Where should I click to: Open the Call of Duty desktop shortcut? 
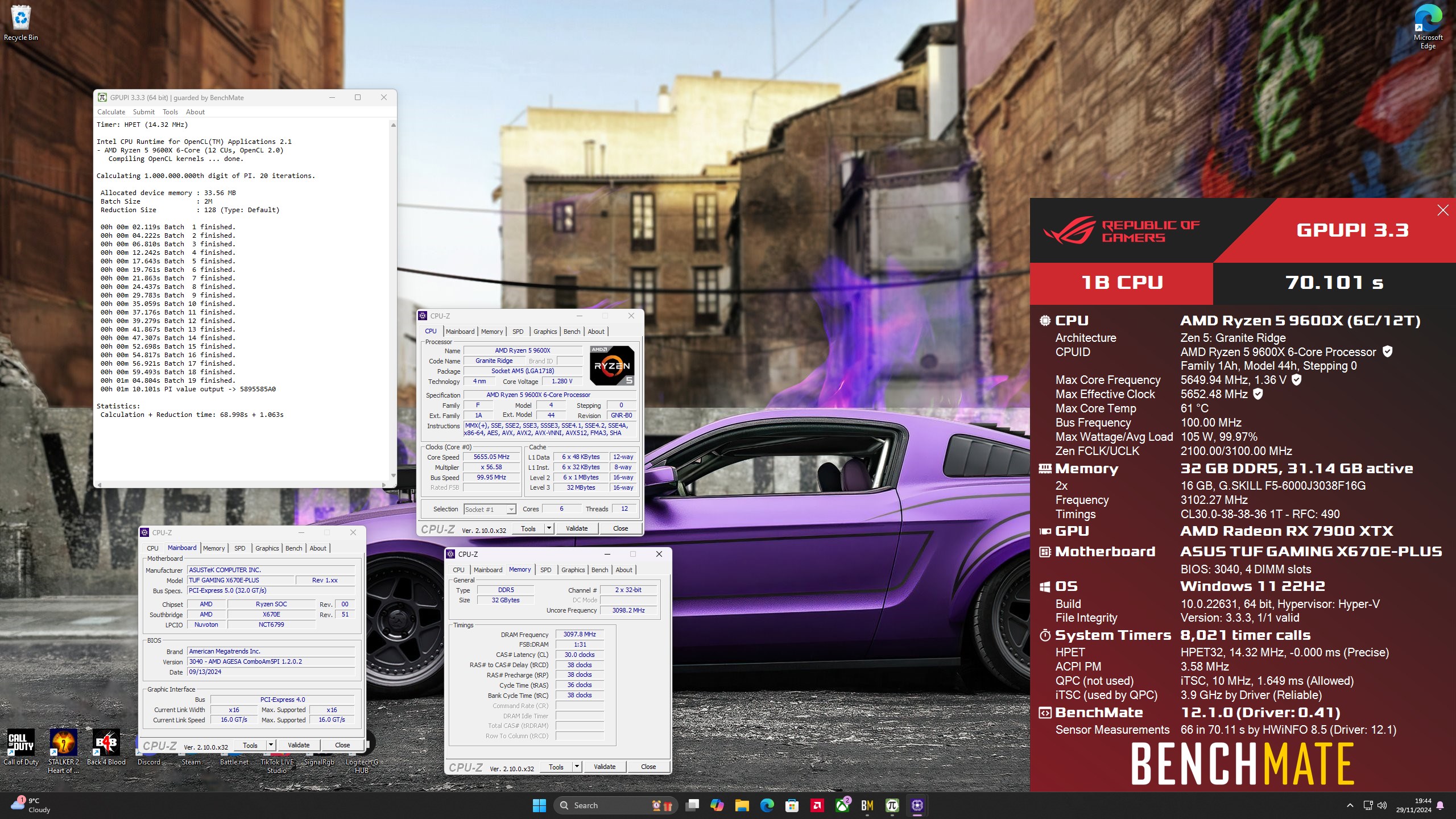coord(21,748)
